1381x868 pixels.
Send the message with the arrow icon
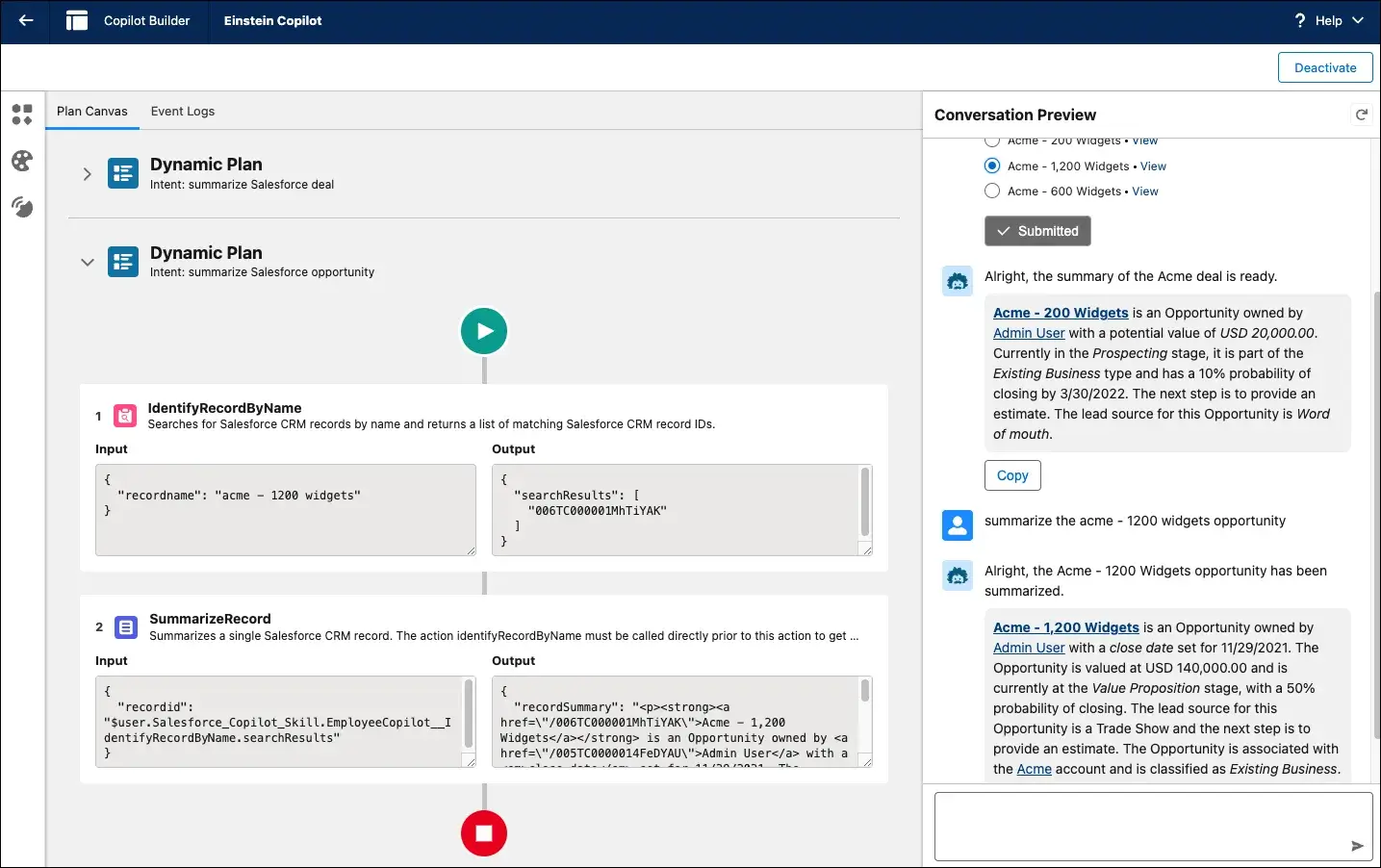(x=1357, y=846)
